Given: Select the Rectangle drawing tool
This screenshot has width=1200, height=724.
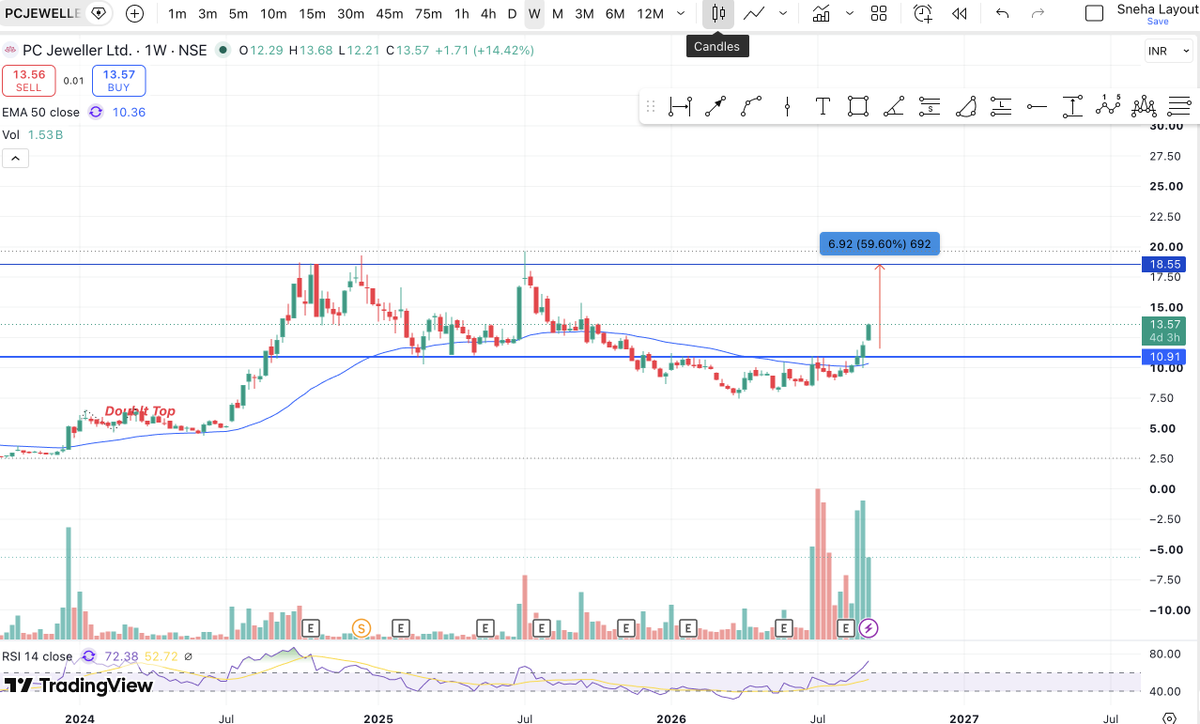Looking at the screenshot, I should (x=858, y=107).
